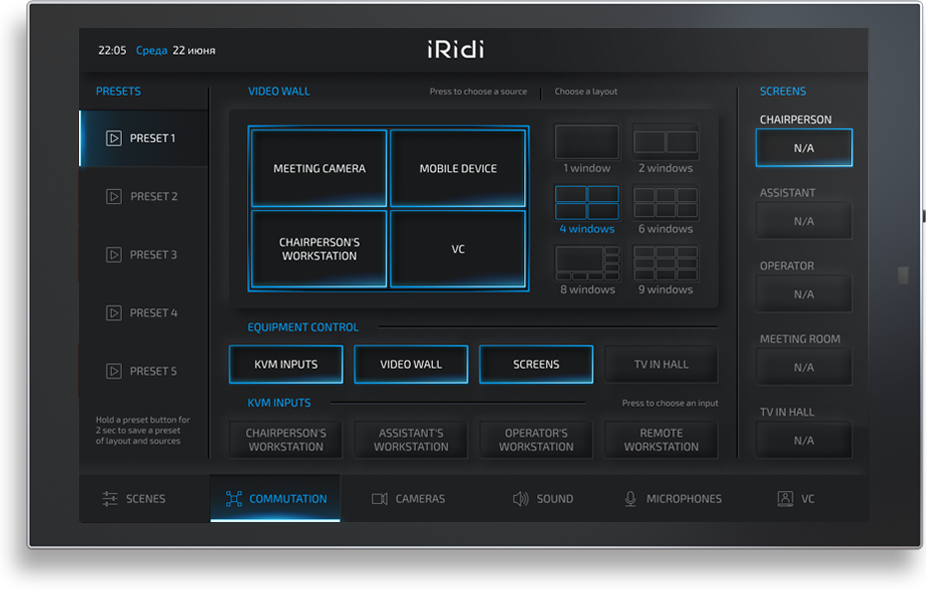926x596 pixels.
Task: Select Remote Workstation KVM input
Action: 661,440
